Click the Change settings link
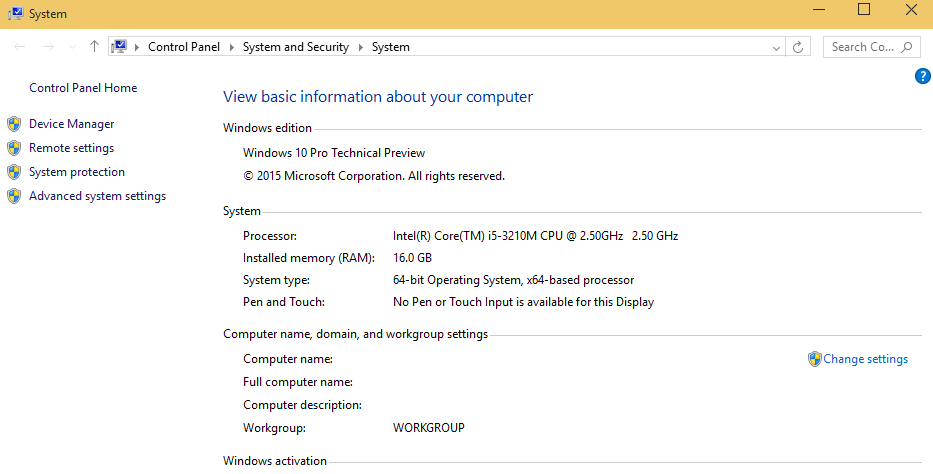 865,359
